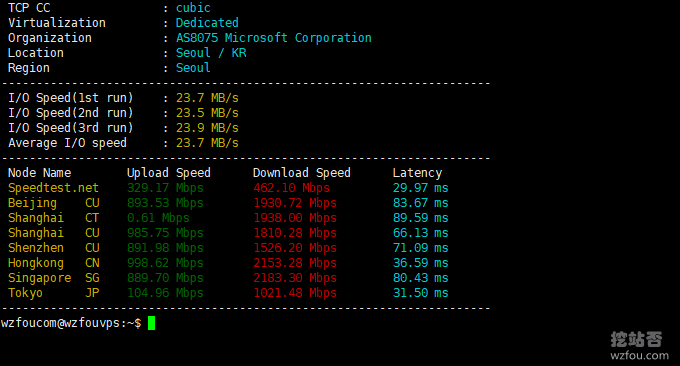This screenshot has width=680, height=366.
Task: Click the 'I/O Speed(1st run)' label
Action: pos(71,98)
